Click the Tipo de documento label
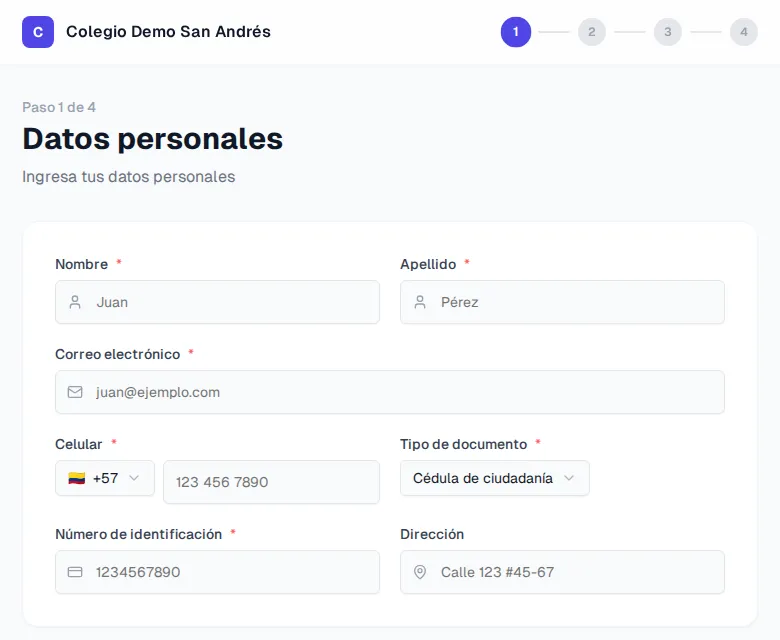Viewport: 780px width, 640px height. pos(464,444)
